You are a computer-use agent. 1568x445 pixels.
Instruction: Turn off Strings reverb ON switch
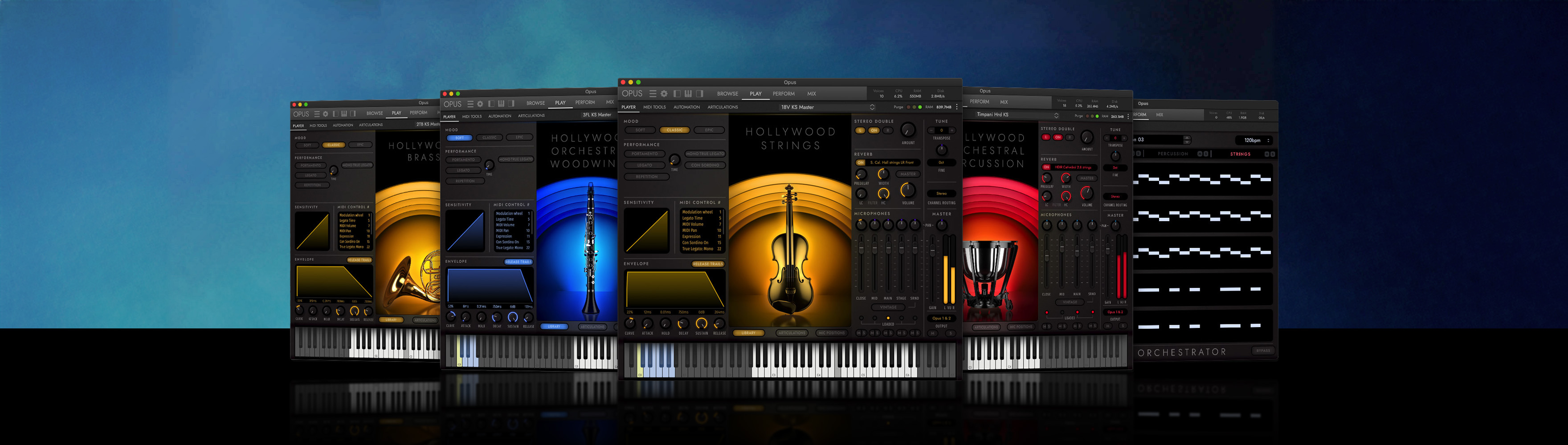[x=861, y=163]
